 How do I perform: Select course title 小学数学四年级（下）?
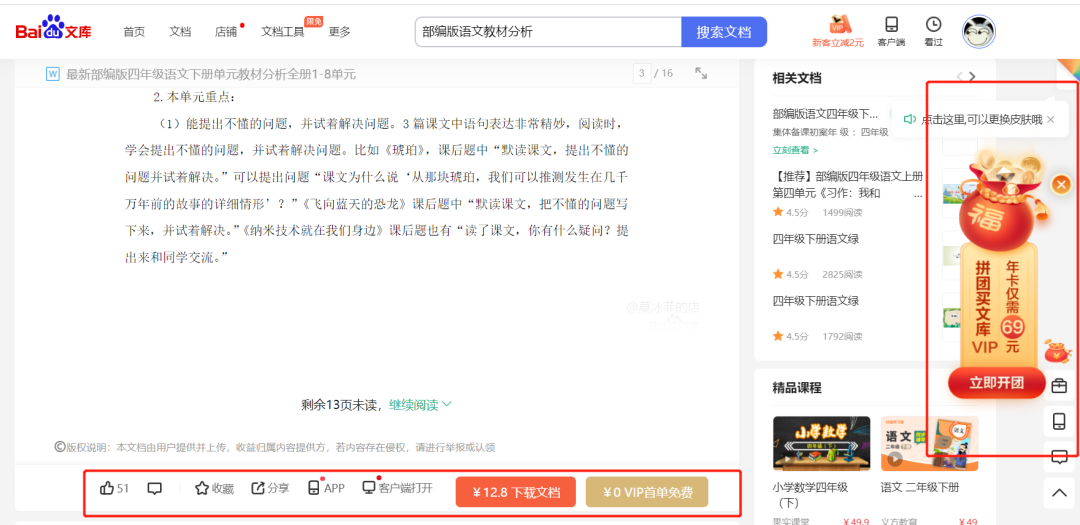[812, 495]
